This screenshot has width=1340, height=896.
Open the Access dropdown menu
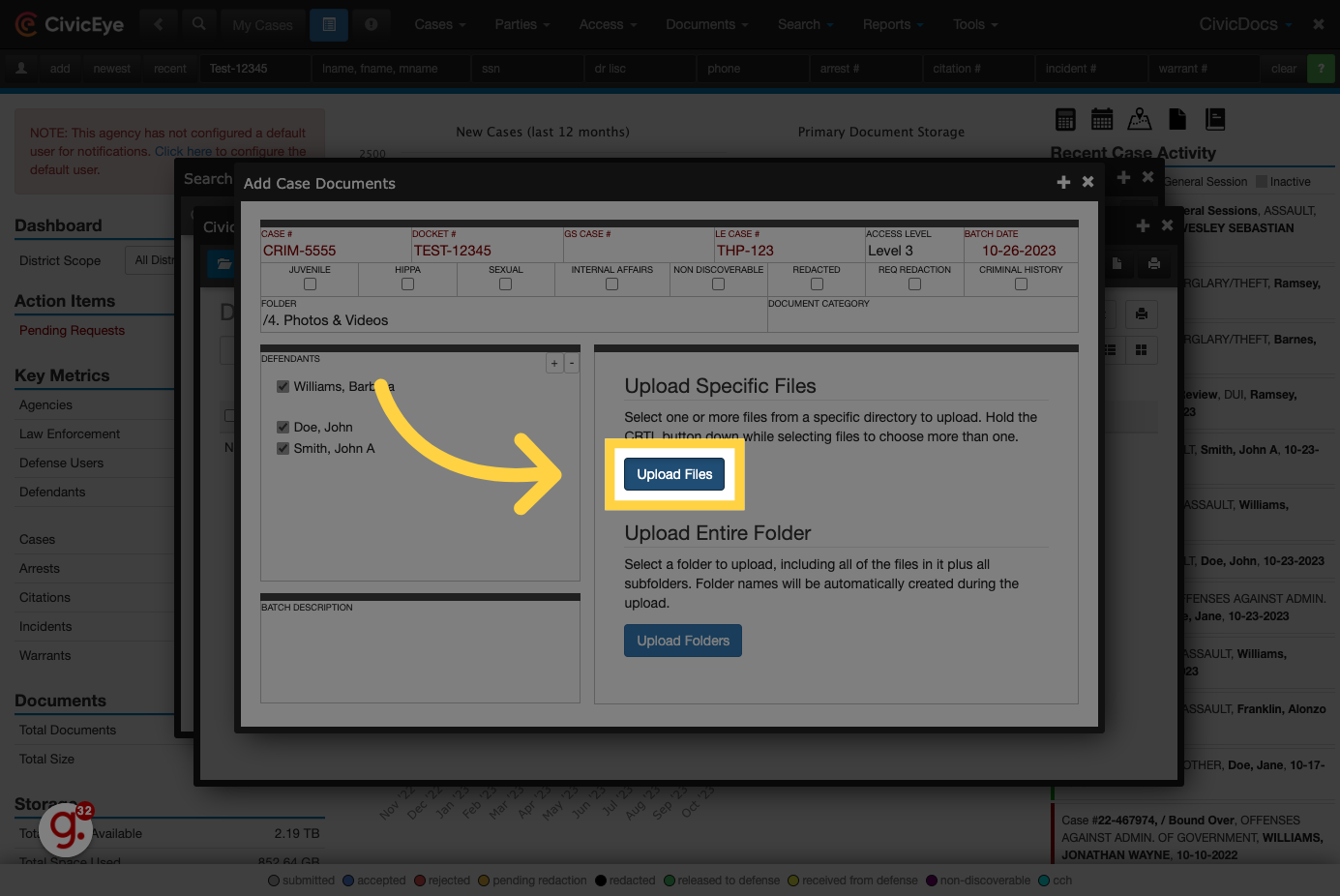pos(608,24)
